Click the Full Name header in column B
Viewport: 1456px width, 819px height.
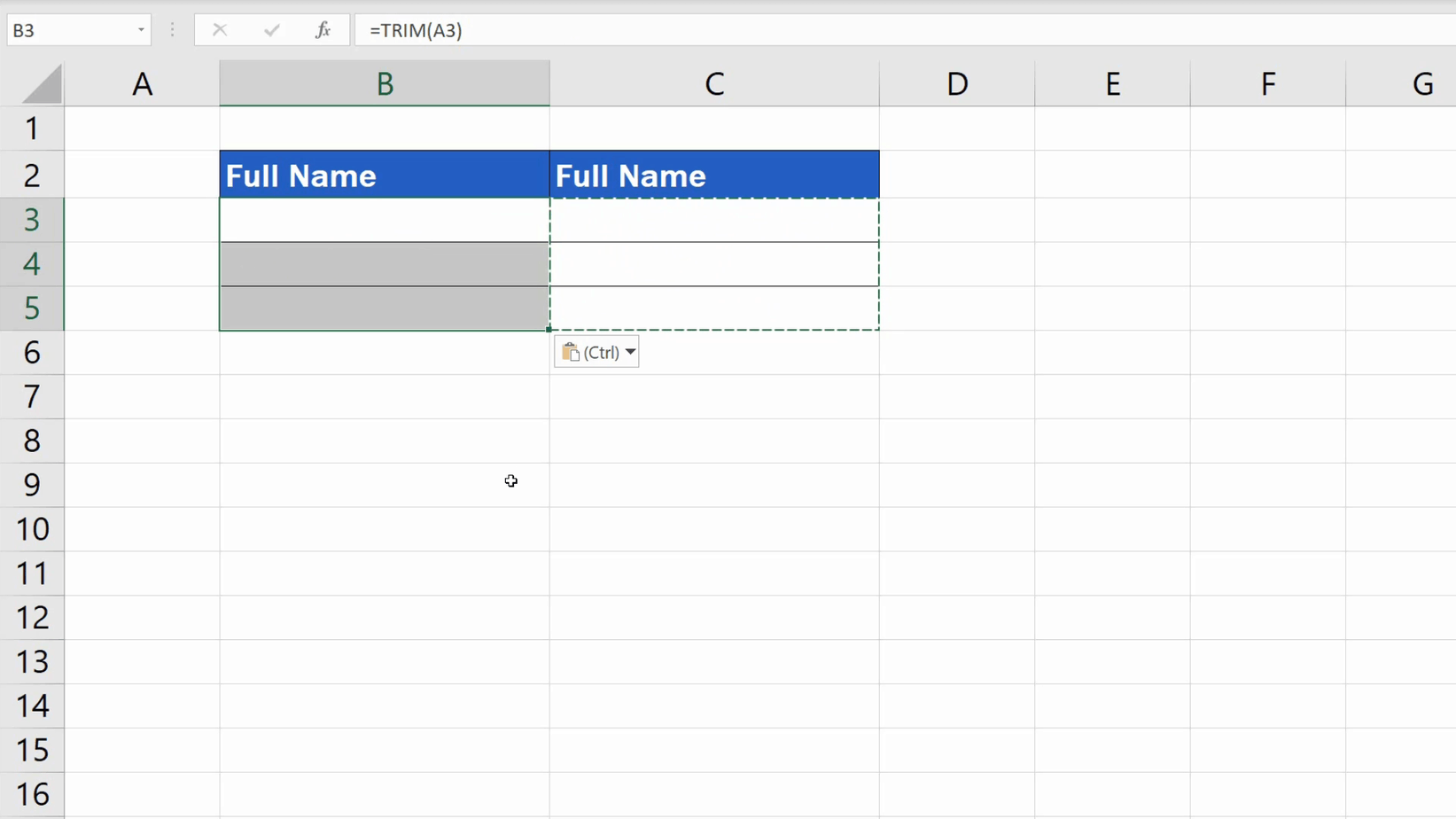click(384, 175)
